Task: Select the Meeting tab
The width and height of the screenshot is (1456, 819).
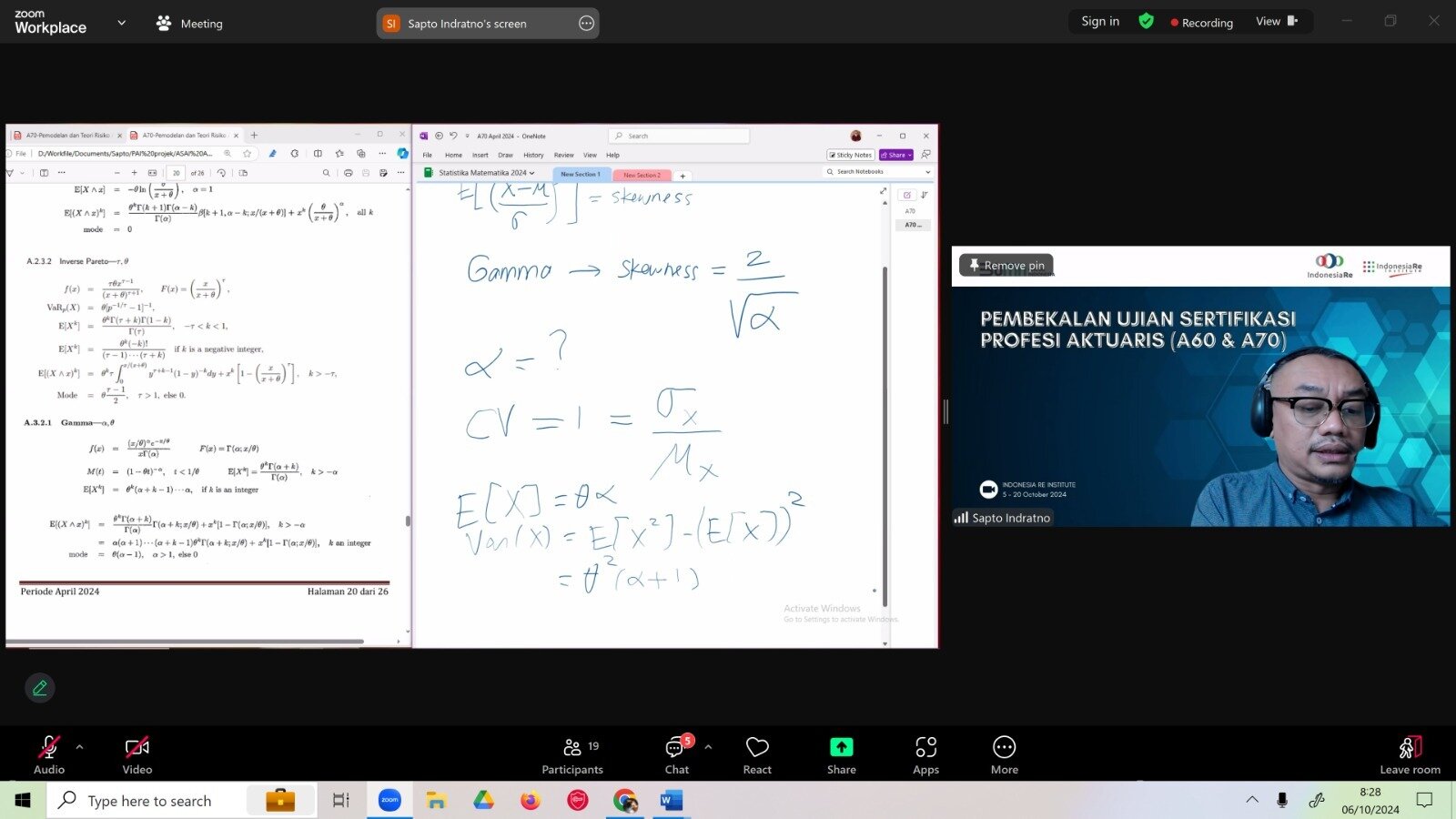Action: 190,24
